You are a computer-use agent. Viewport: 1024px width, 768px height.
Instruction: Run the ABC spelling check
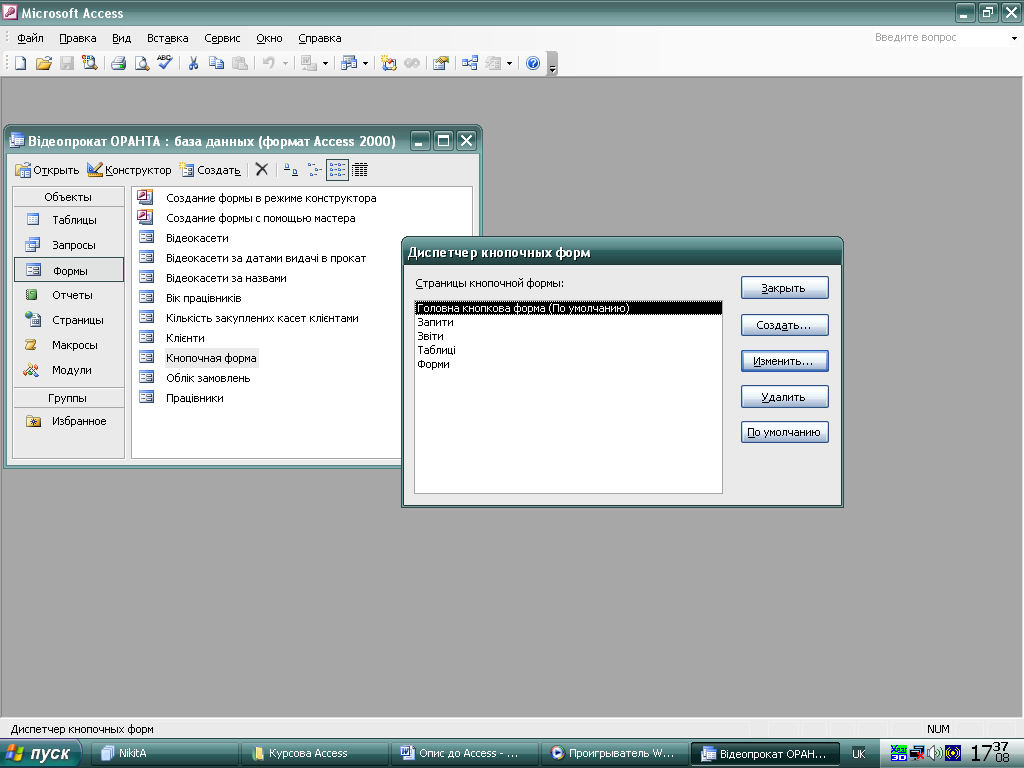[x=165, y=63]
